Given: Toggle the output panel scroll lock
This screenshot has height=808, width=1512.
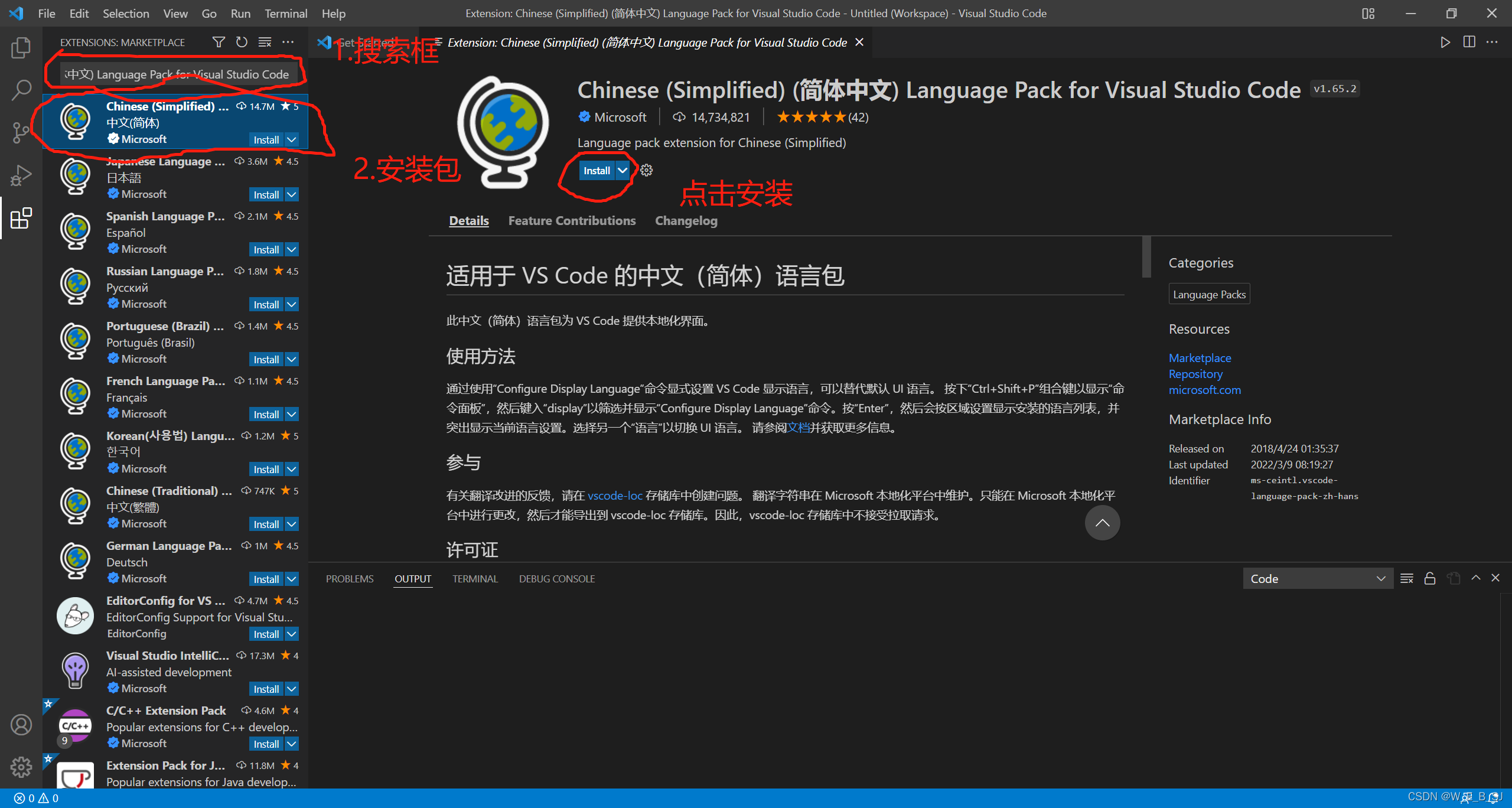Looking at the screenshot, I should tap(1430, 579).
